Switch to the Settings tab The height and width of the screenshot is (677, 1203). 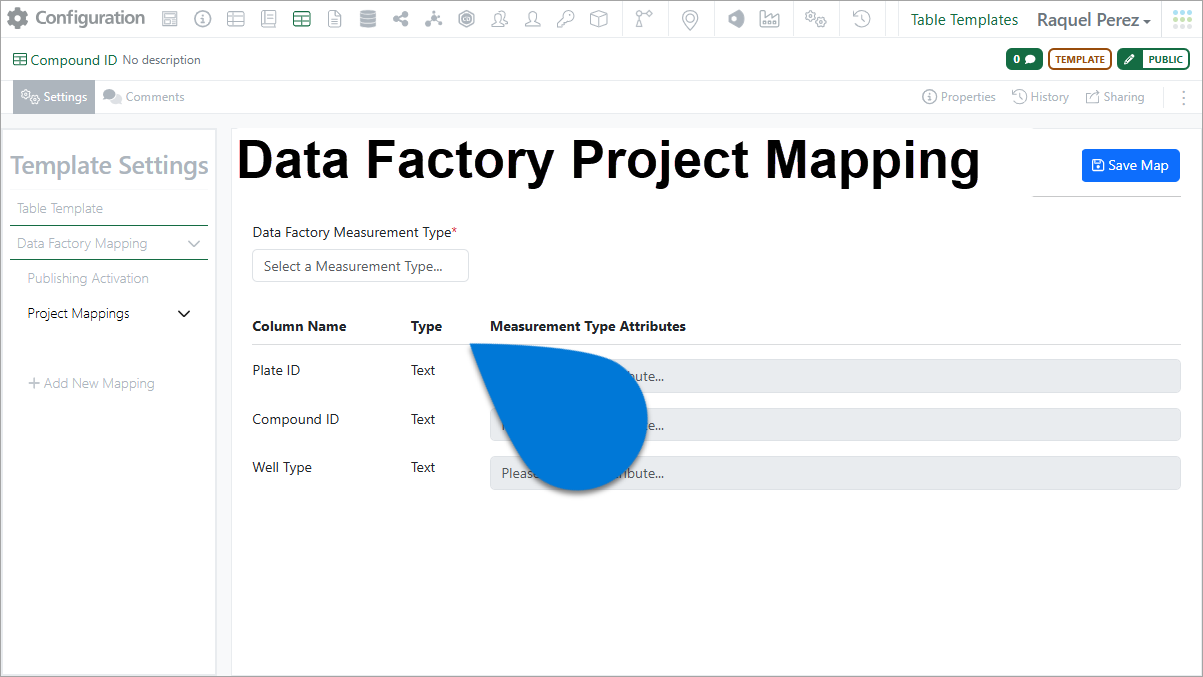click(54, 97)
